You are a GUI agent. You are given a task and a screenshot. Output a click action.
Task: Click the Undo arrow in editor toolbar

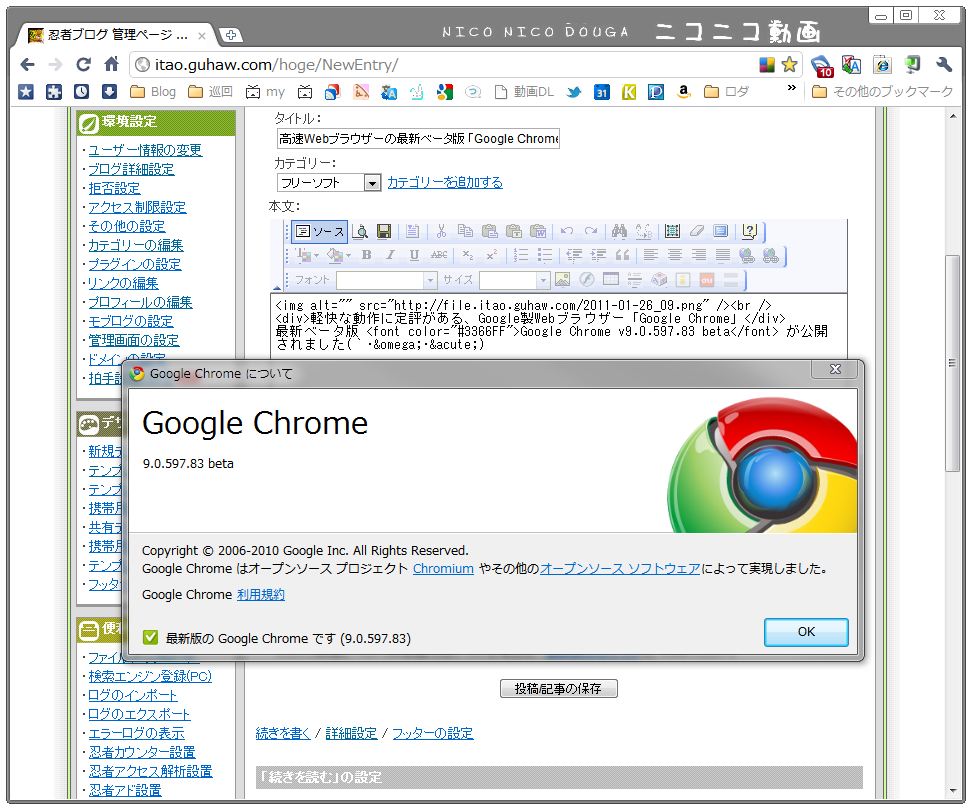(x=567, y=232)
